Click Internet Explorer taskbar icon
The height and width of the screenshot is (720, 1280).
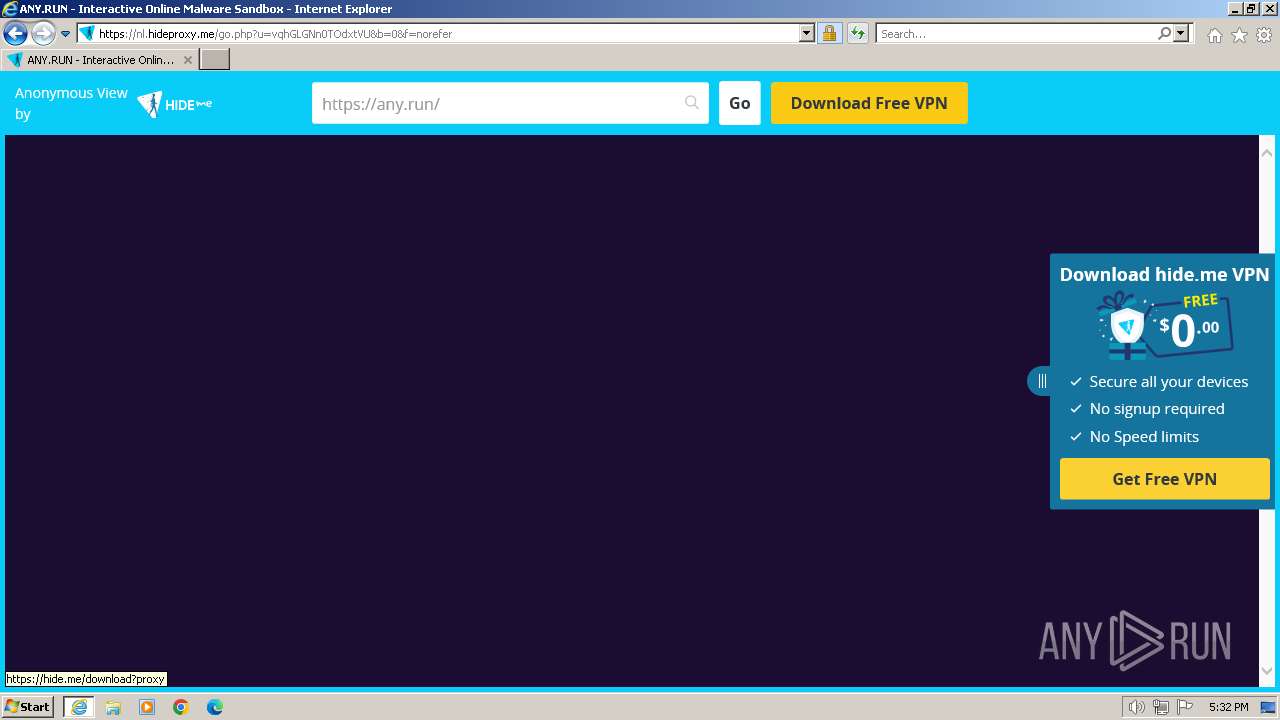click(79, 707)
